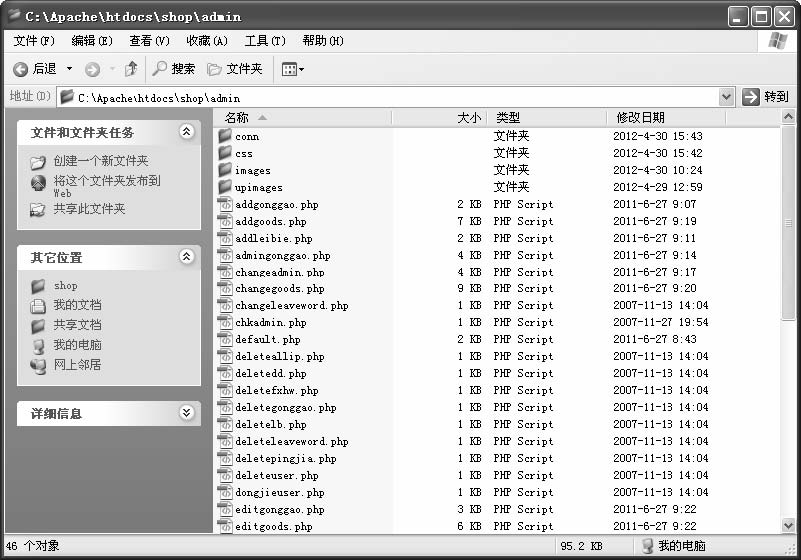Image resolution: width=801 pixels, height=560 pixels.
Task: Click the 我的文档 icon in sidebar
Action: point(38,306)
